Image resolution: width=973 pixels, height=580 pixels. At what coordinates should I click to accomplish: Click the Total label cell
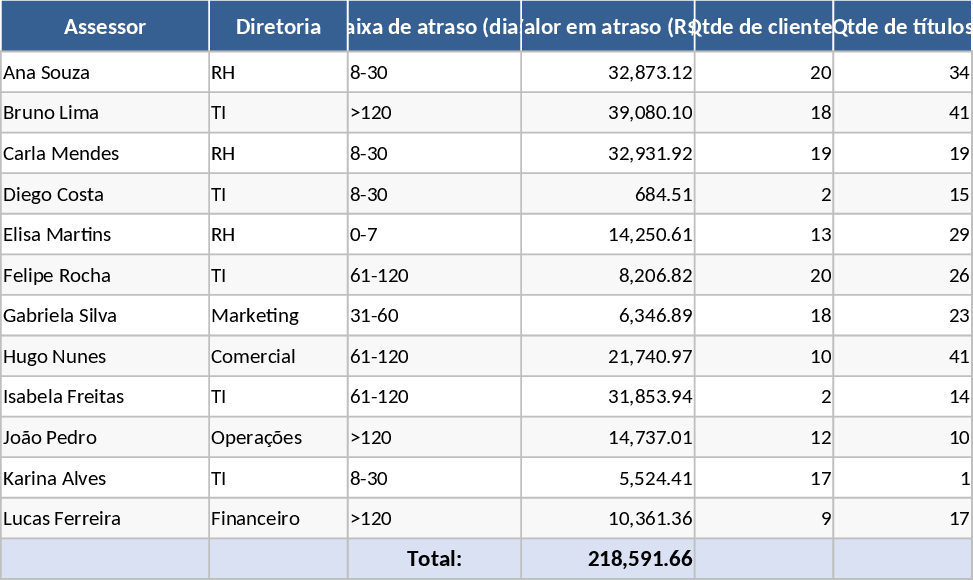[434, 559]
